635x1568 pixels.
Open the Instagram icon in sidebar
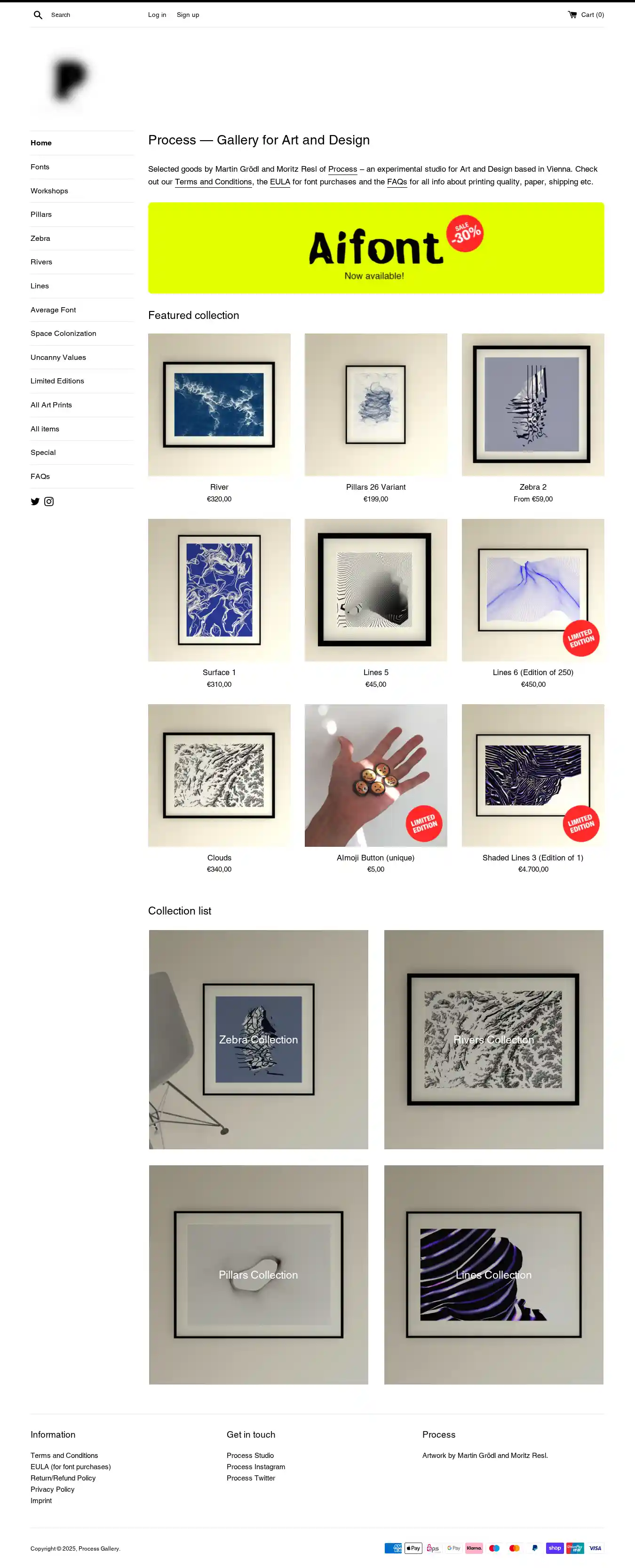pyautogui.click(x=49, y=501)
